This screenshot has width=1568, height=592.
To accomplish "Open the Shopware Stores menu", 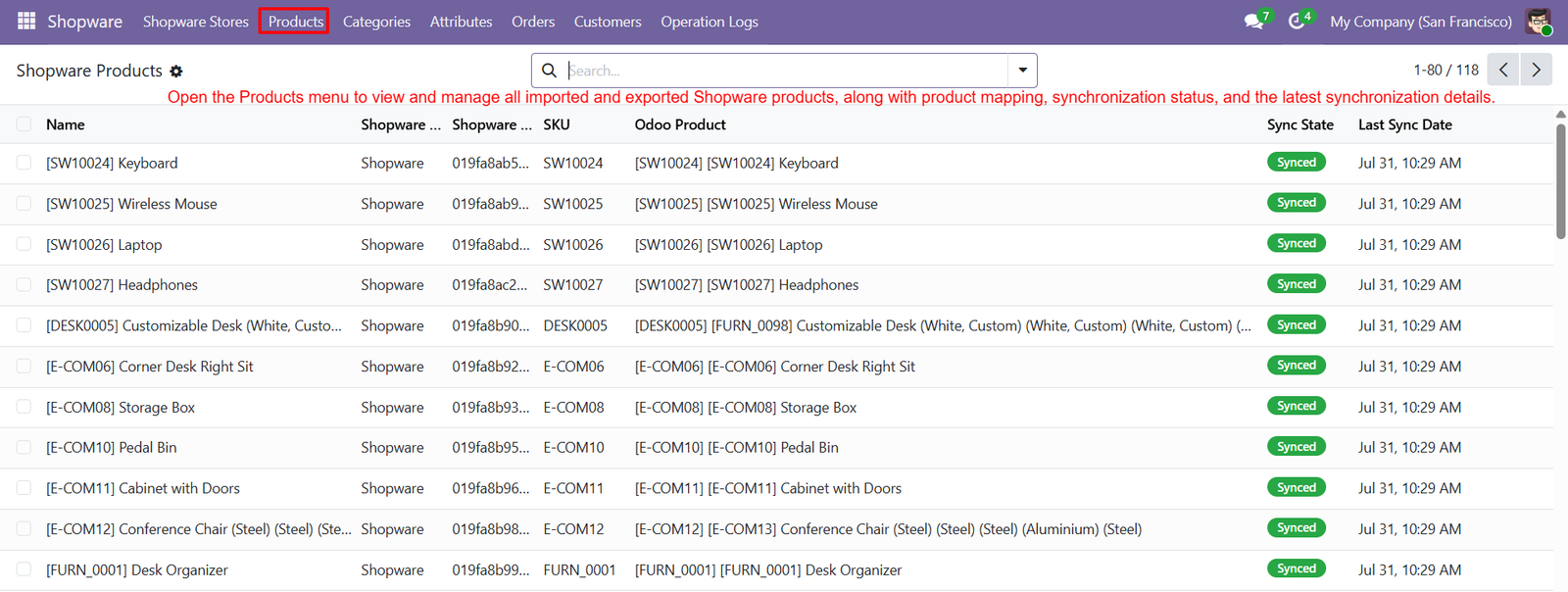I will click(196, 22).
